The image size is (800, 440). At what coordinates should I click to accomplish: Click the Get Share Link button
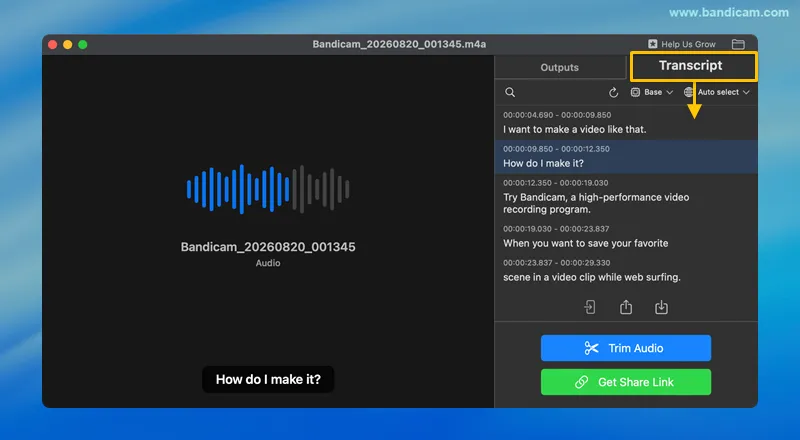(626, 382)
